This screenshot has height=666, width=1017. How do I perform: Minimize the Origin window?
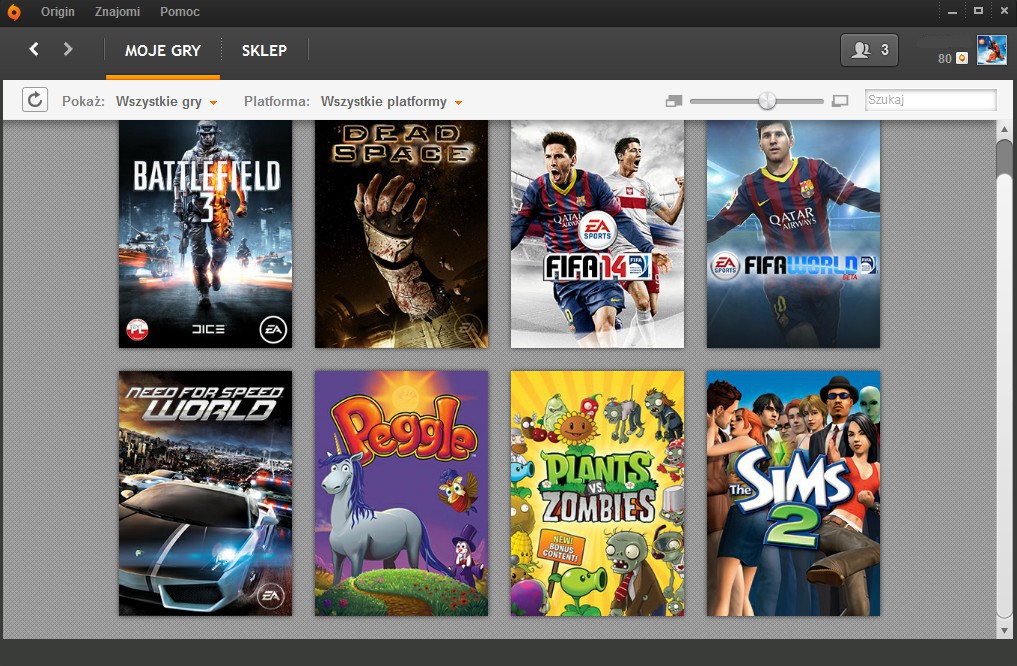tap(952, 12)
